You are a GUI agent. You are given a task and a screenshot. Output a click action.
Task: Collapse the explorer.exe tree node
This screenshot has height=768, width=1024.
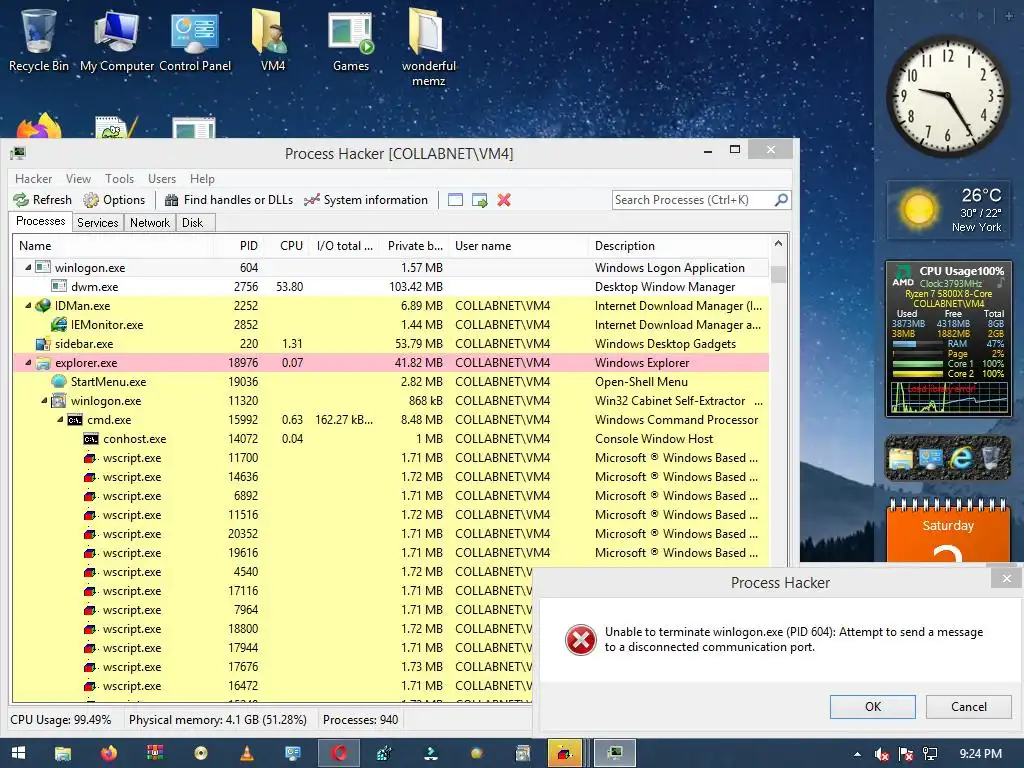[28, 362]
